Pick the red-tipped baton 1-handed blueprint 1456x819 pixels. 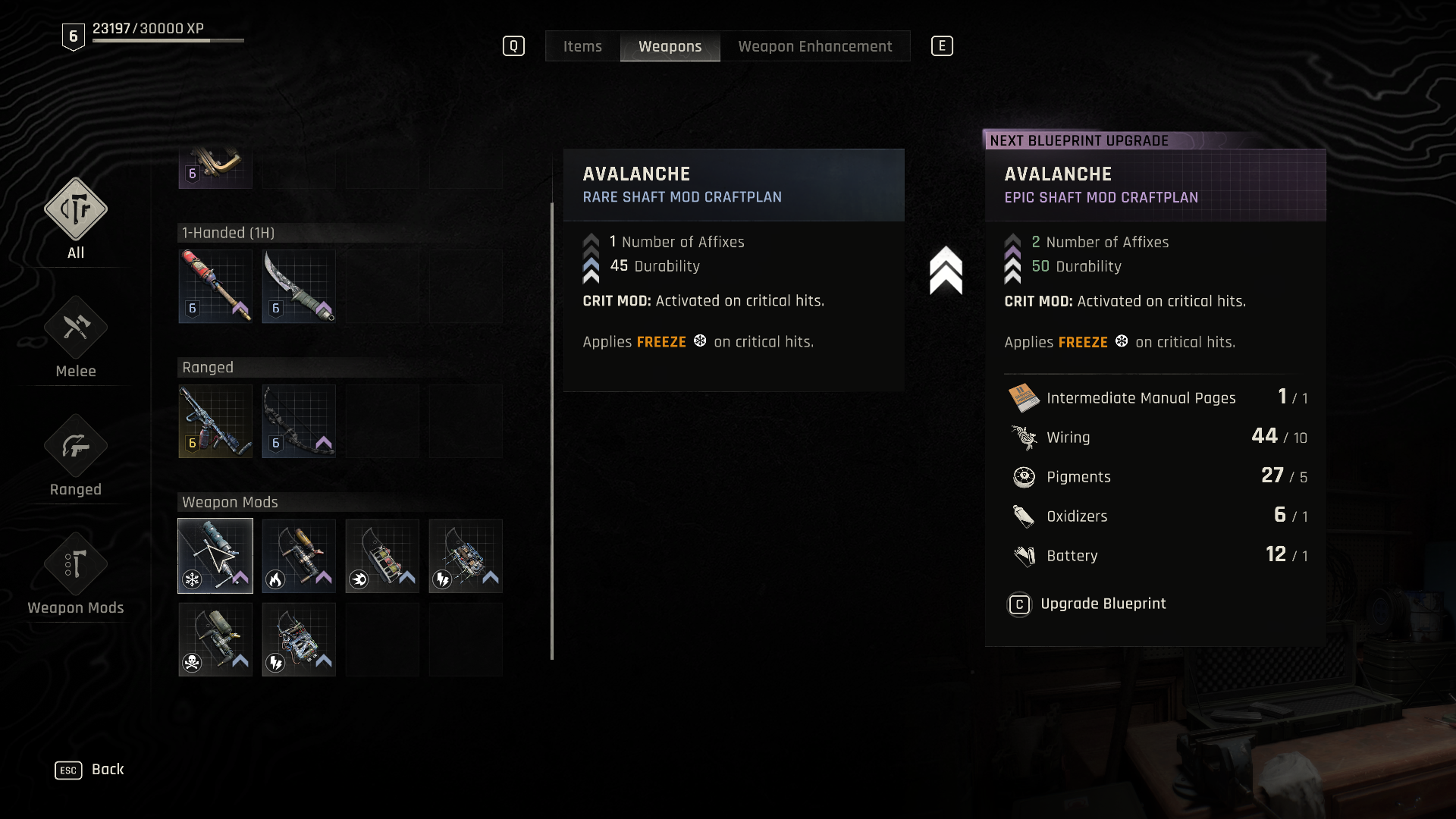[x=215, y=287]
